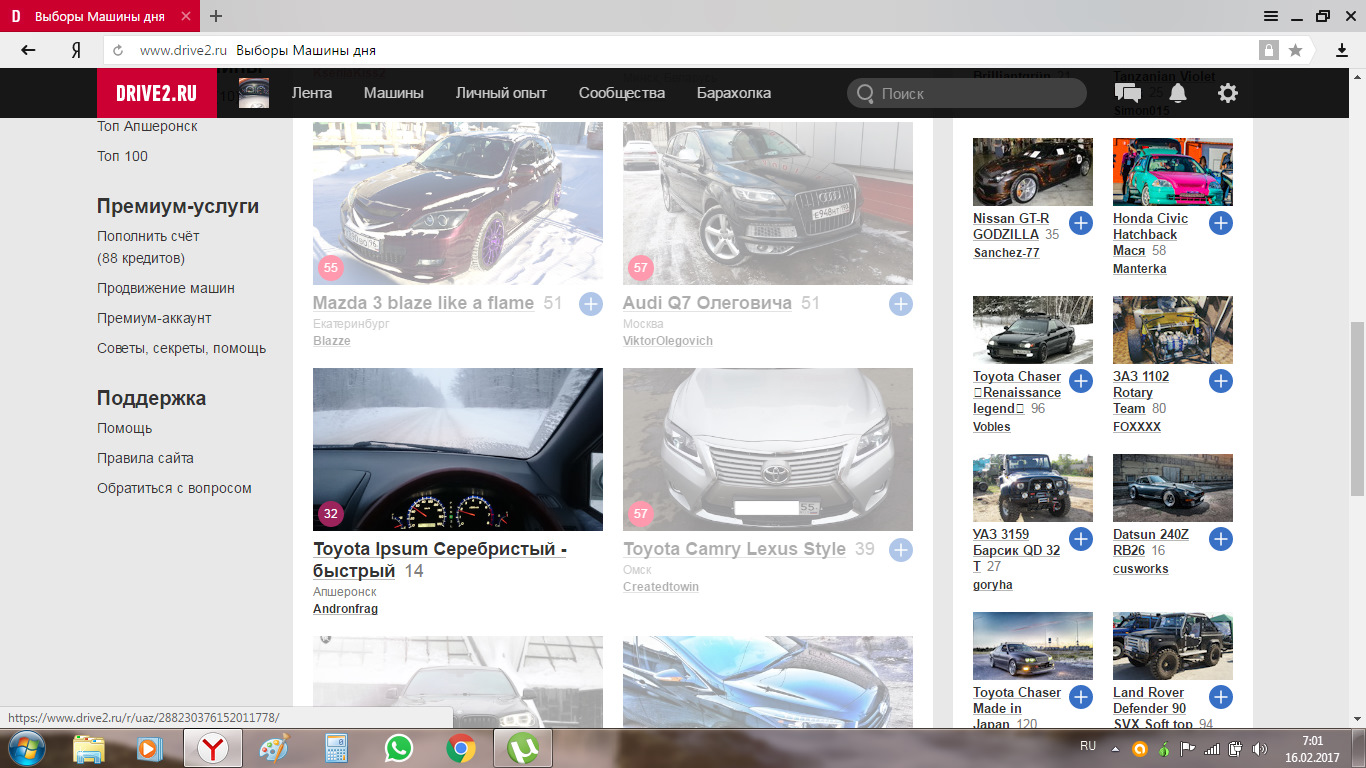Open browser downloads arrow icon
The width and height of the screenshot is (1366, 768).
pyautogui.click(x=1342, y=50)
